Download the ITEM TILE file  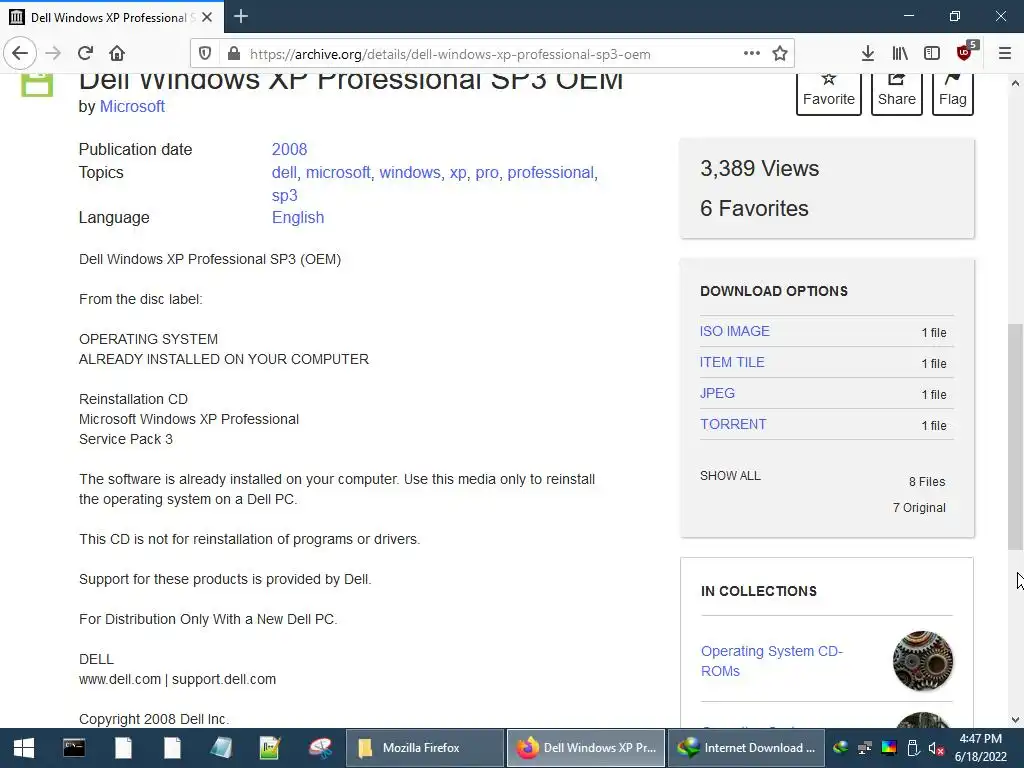[732, 362]
